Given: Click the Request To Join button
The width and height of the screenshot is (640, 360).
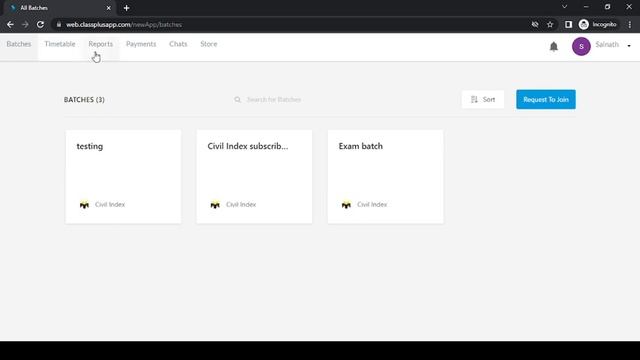Looking at the screenshot, I should (546, 100).
